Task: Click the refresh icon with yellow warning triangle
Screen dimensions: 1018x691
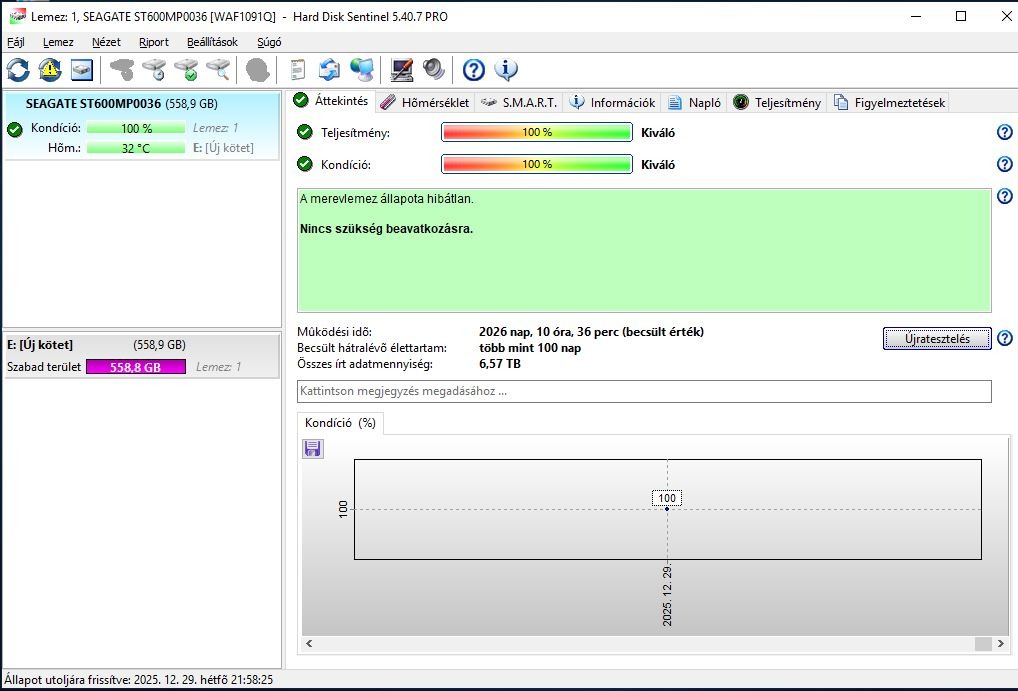Action: click(x=50, y=69)
